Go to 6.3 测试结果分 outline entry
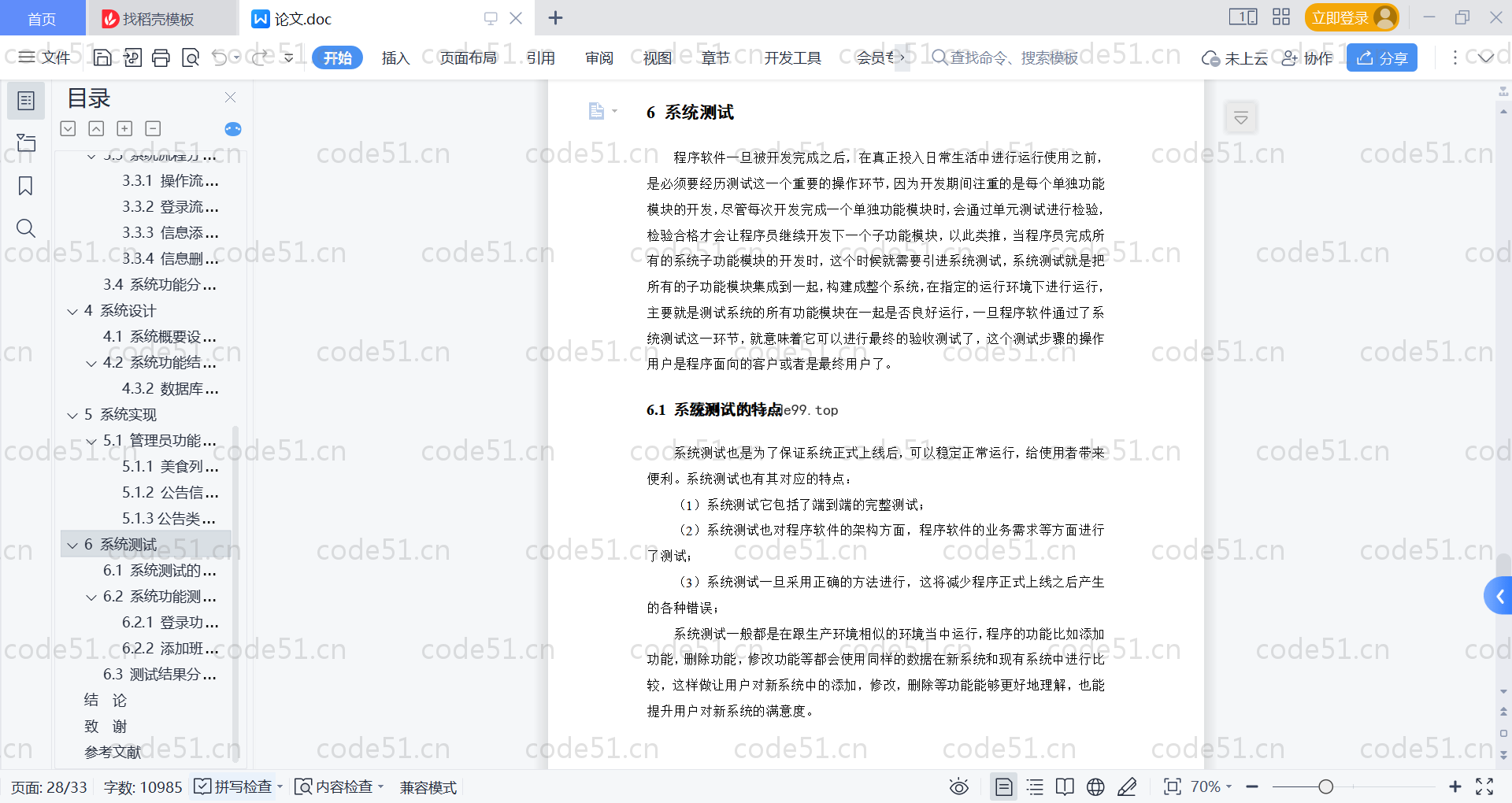The width and height of the screenshot is (1512, 803). 159,675
